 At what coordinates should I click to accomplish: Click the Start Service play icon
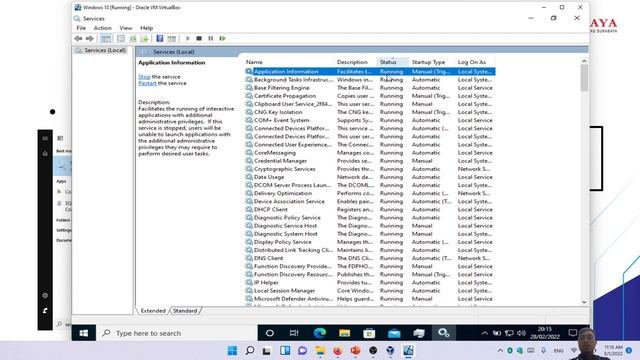click(x=188, y=38)
